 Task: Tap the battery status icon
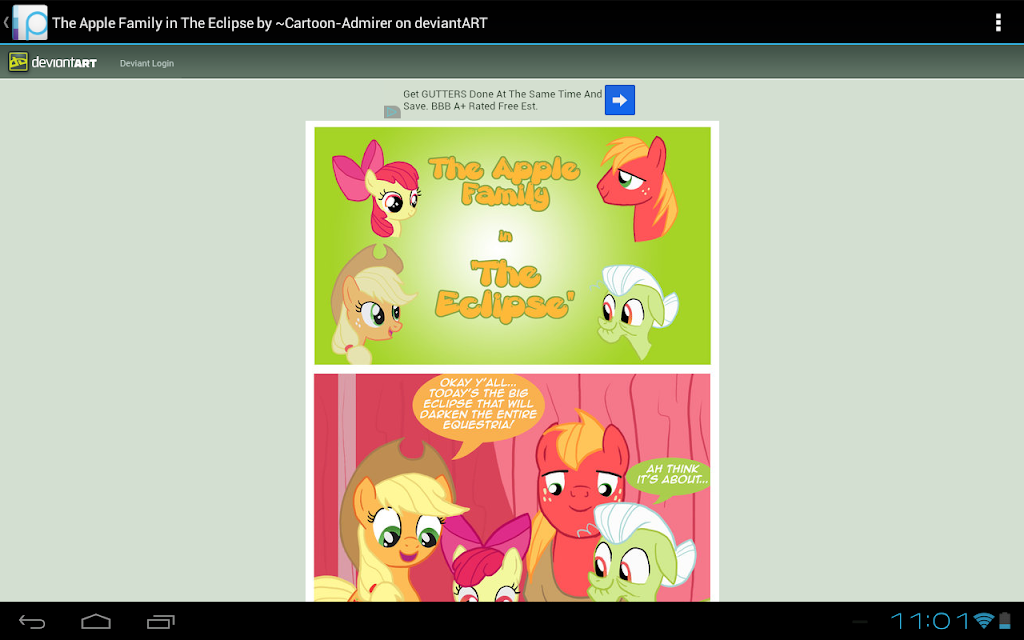(x=1004, y=620)
